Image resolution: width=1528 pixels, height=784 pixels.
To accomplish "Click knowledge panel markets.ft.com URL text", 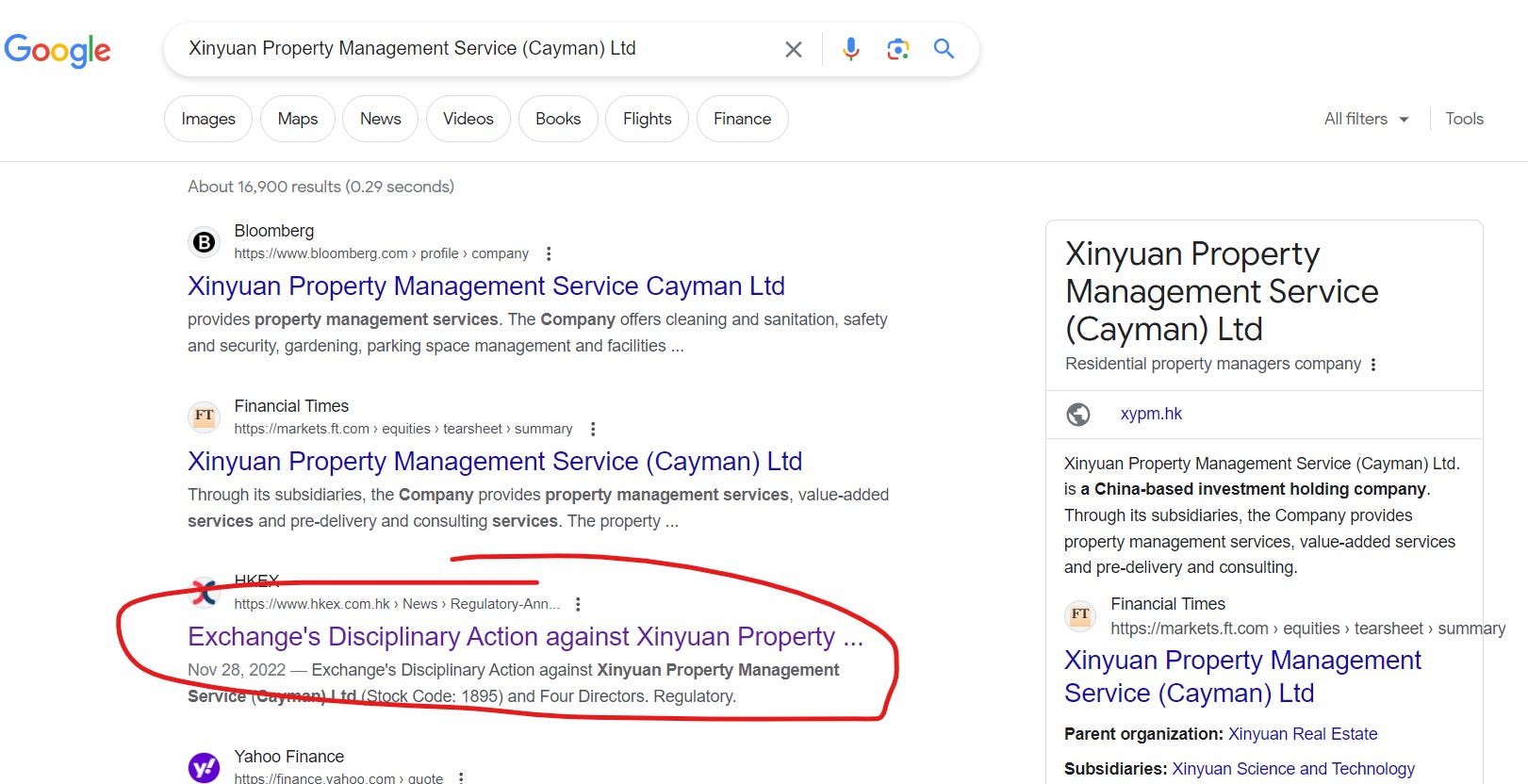I will (1307, 629).
